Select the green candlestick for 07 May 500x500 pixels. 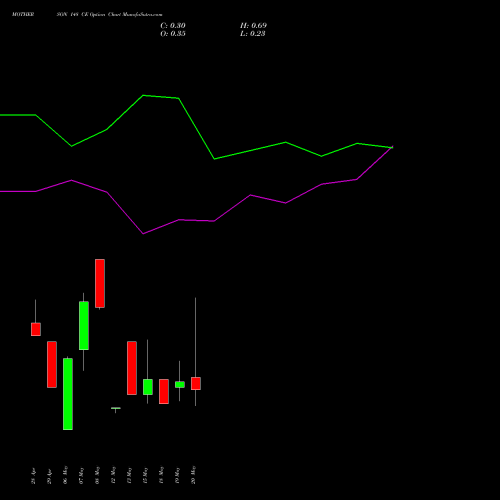coord(84,326)
